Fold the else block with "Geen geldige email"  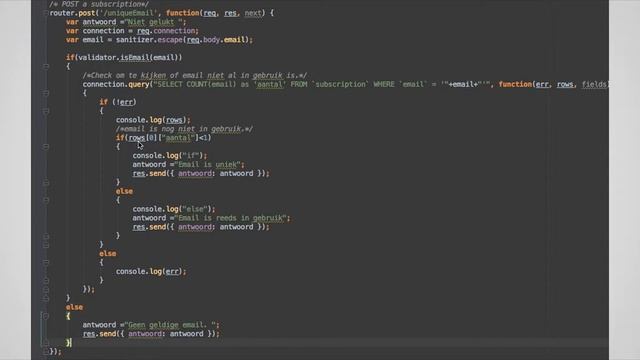[46, 316]
